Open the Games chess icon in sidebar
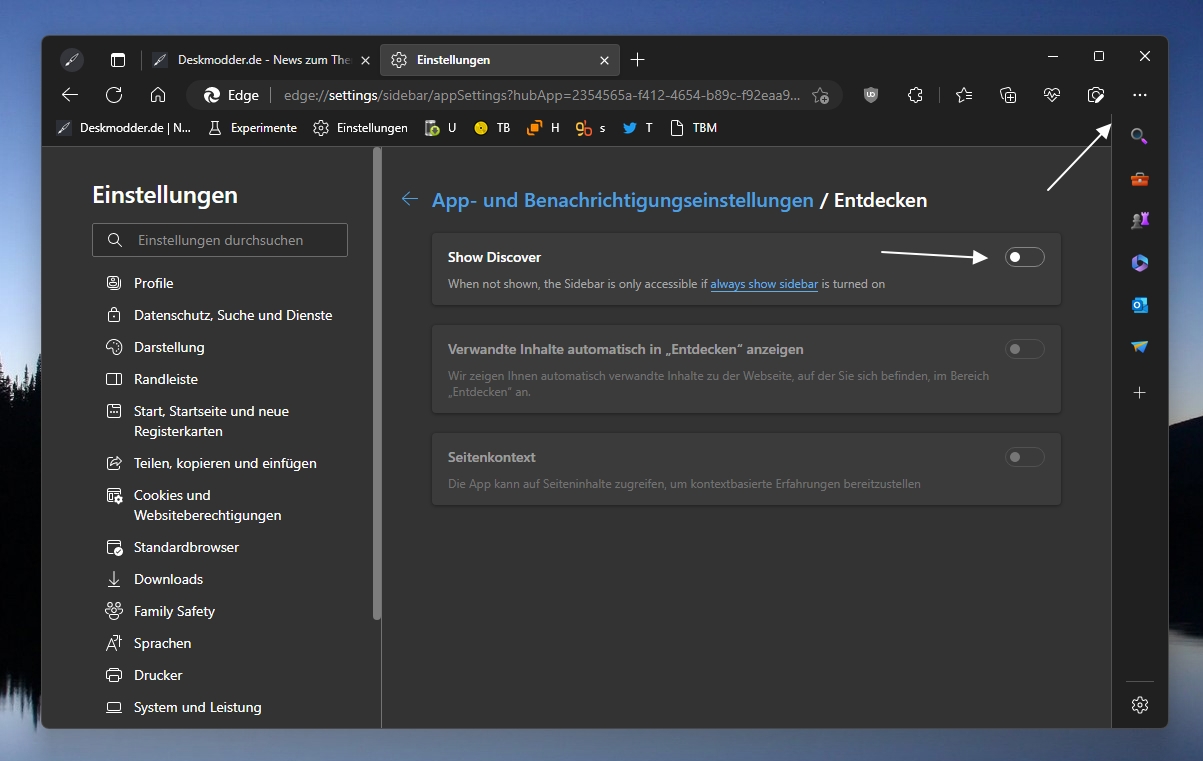This screenshot has width=1203, height=761. [1139, 221]
